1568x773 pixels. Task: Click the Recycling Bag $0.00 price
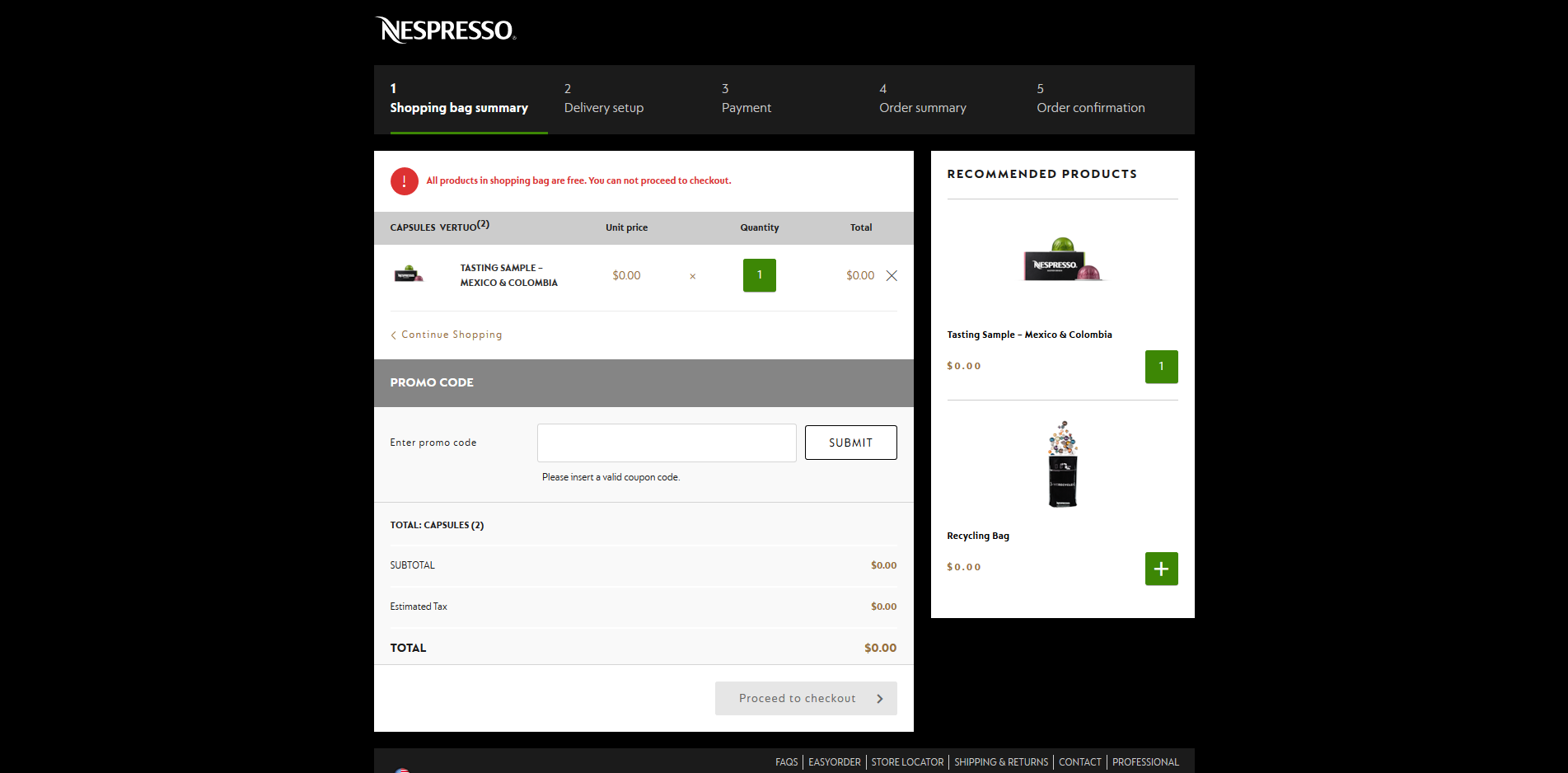click(963, 567)
